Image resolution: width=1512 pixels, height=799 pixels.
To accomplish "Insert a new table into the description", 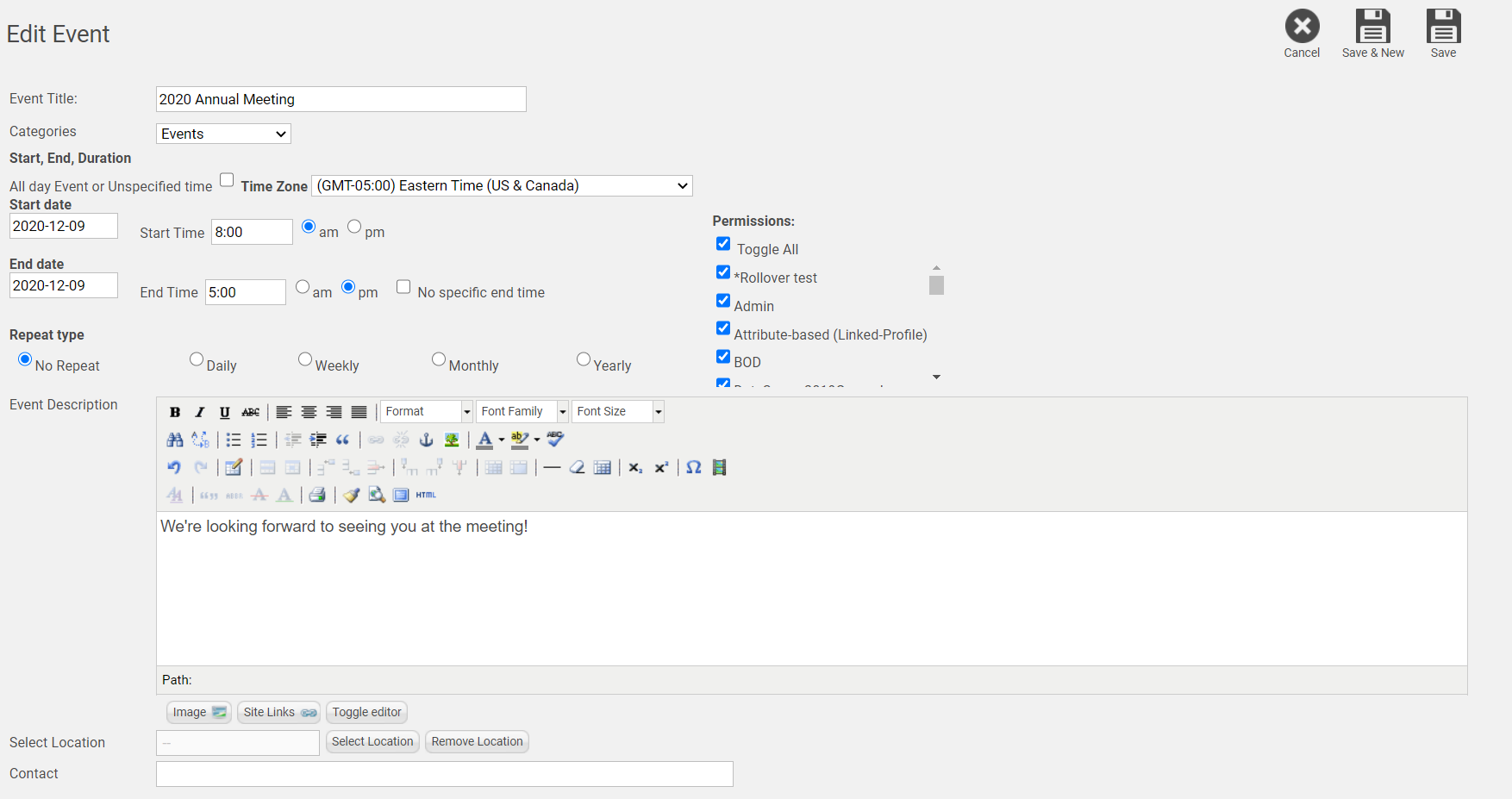I will pos(603,467).
